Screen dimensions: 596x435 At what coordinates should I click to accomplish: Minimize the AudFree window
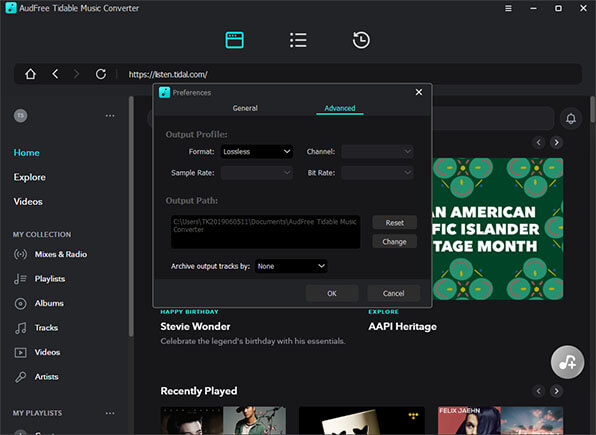tap(533, 8)
